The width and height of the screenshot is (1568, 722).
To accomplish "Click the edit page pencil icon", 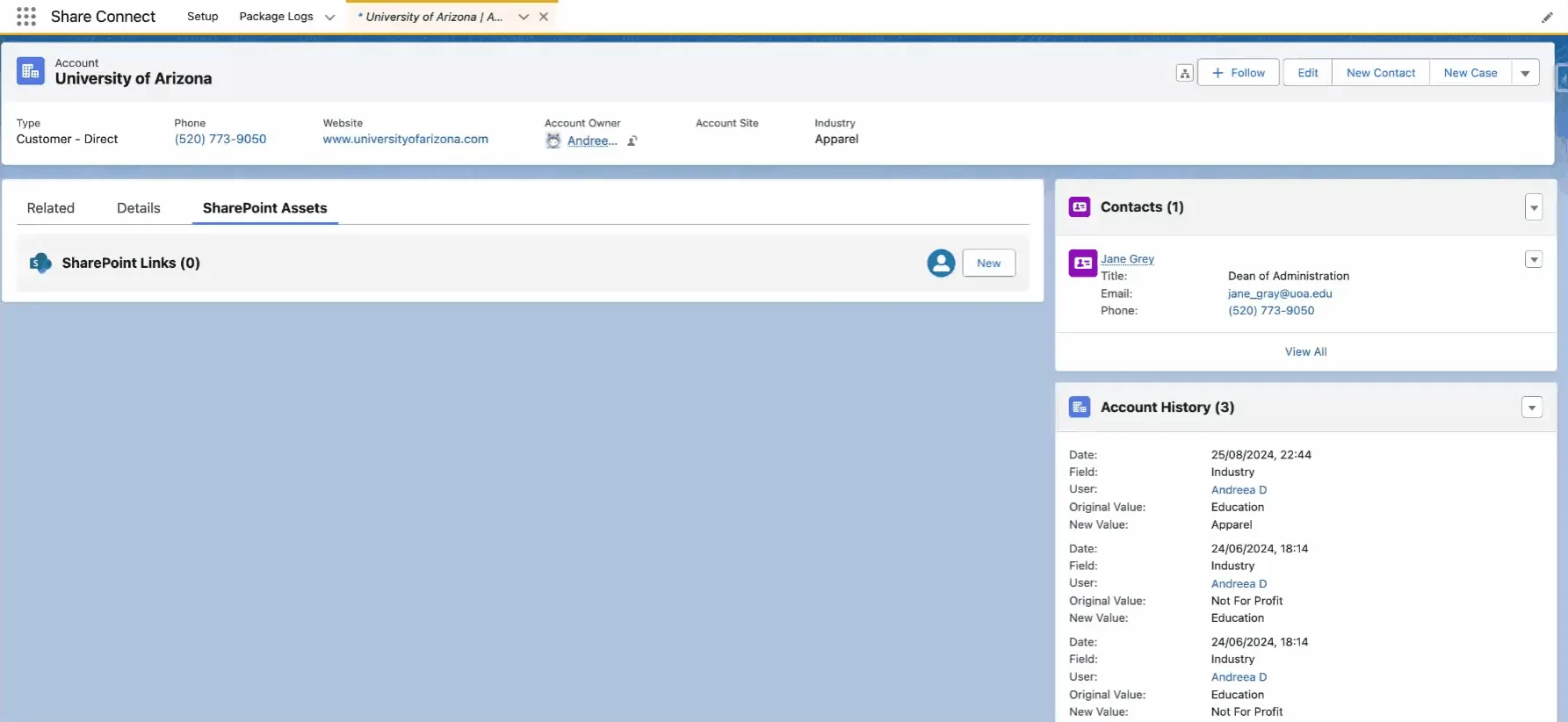I will pyautogui.click(x=1547, y=18).
